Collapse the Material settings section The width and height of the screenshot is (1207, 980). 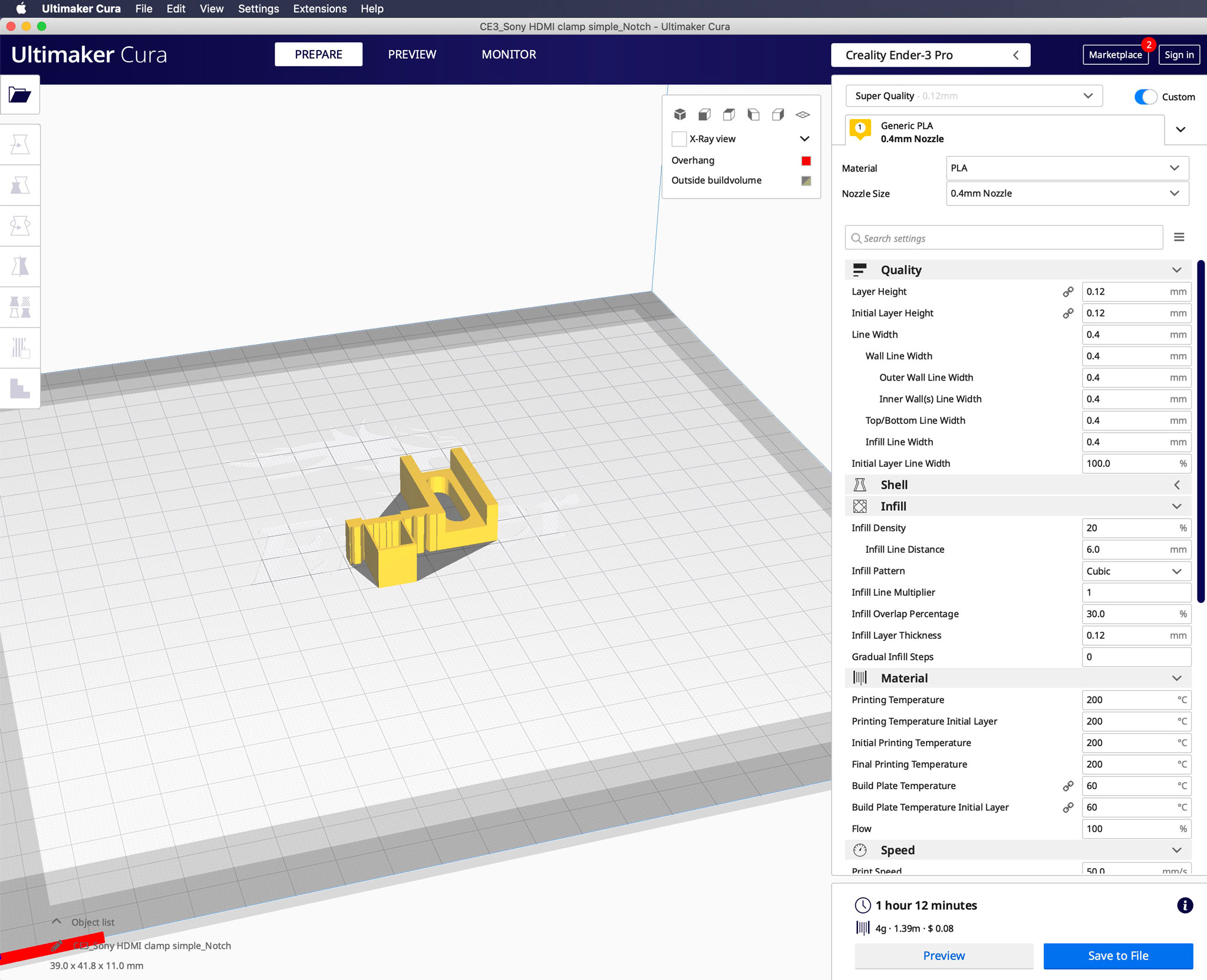click(x=1018, y=678)
